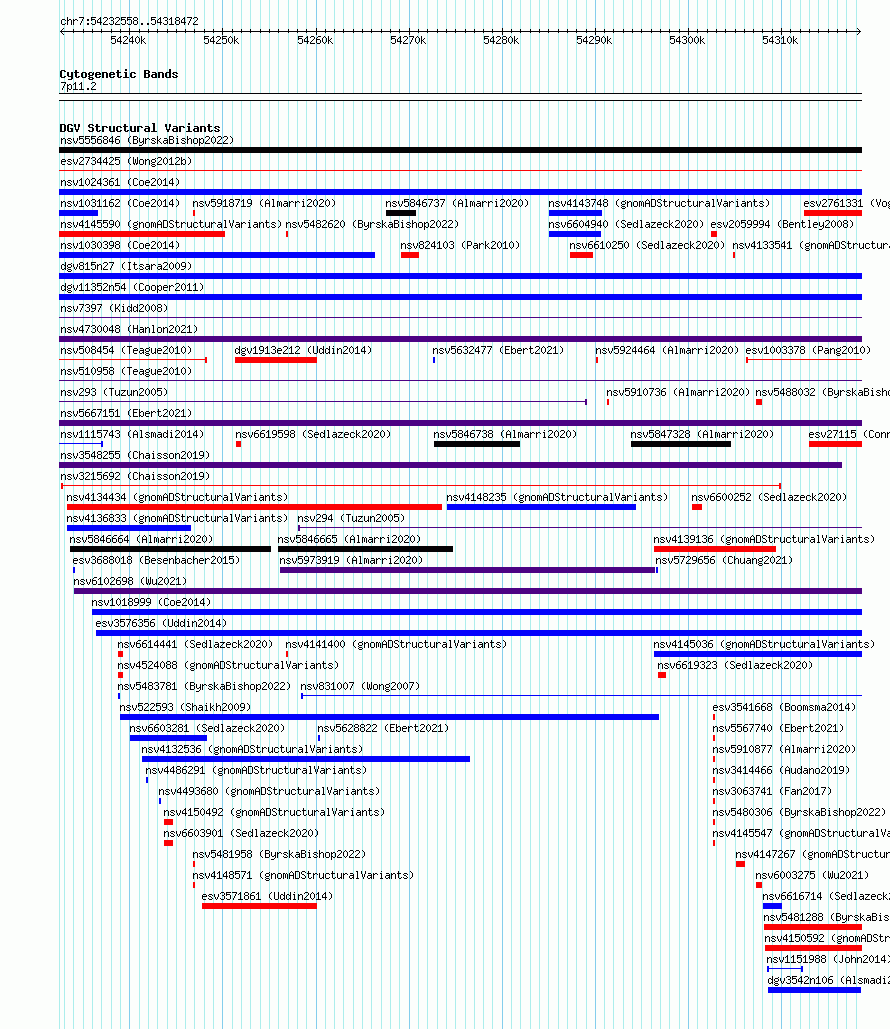The image size is (890, 1029).
Task: Open nsv7397 (Kidd2008) variant
Action: [x=114, y=308]
